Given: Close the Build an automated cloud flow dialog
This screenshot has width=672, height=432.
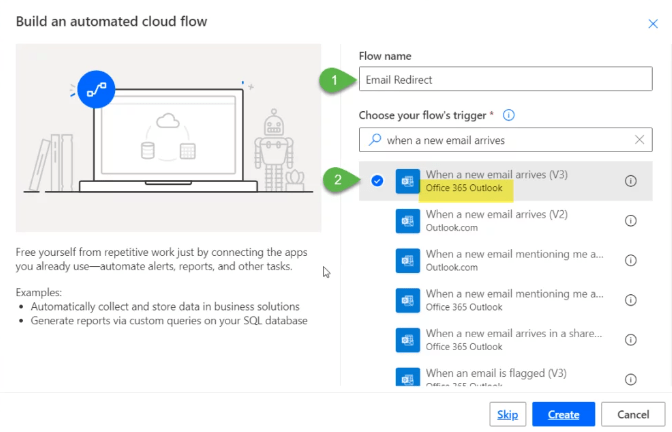Looking at the screenshot, I should 653,24.
